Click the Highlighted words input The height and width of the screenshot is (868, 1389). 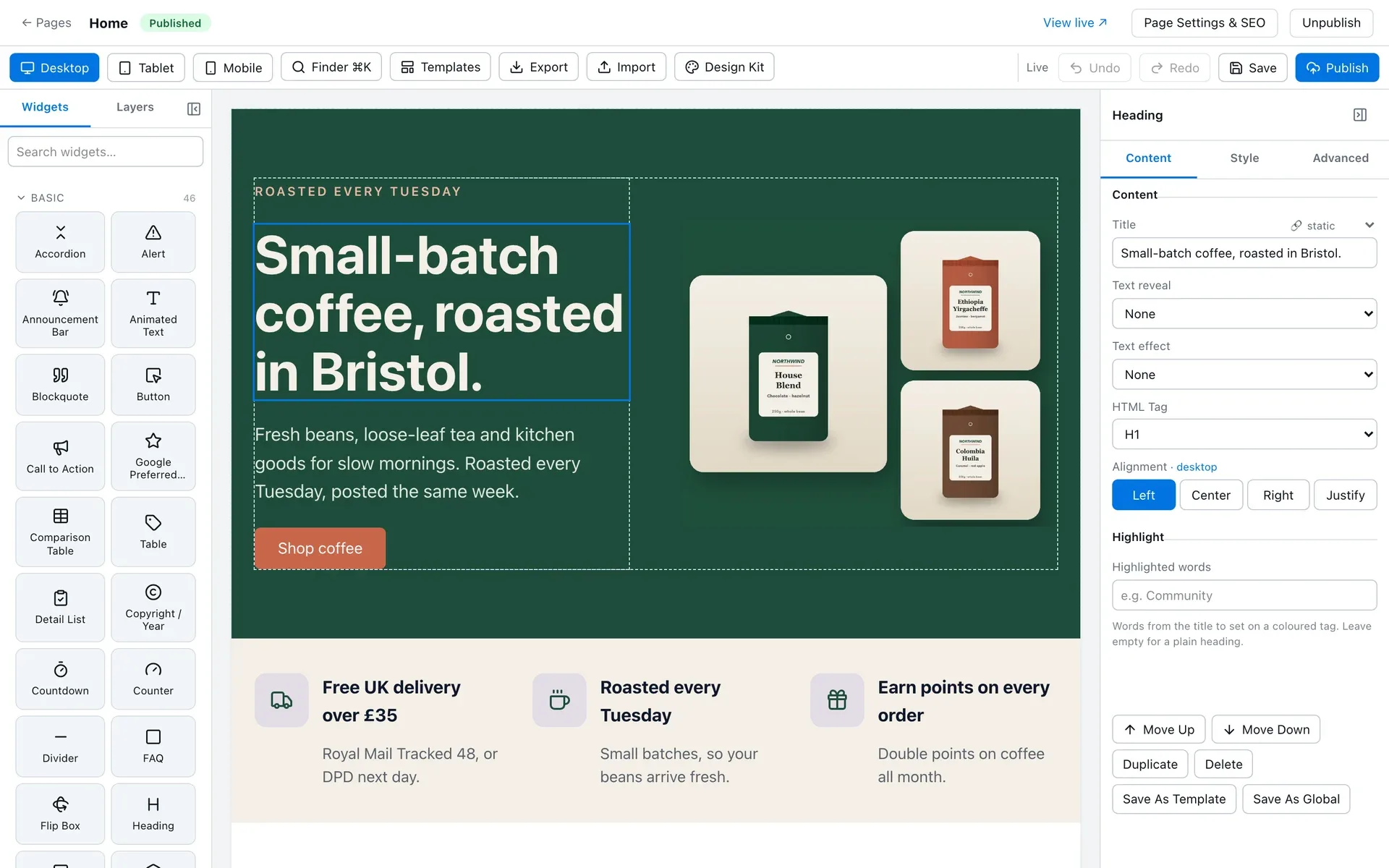coord(1244,595)
